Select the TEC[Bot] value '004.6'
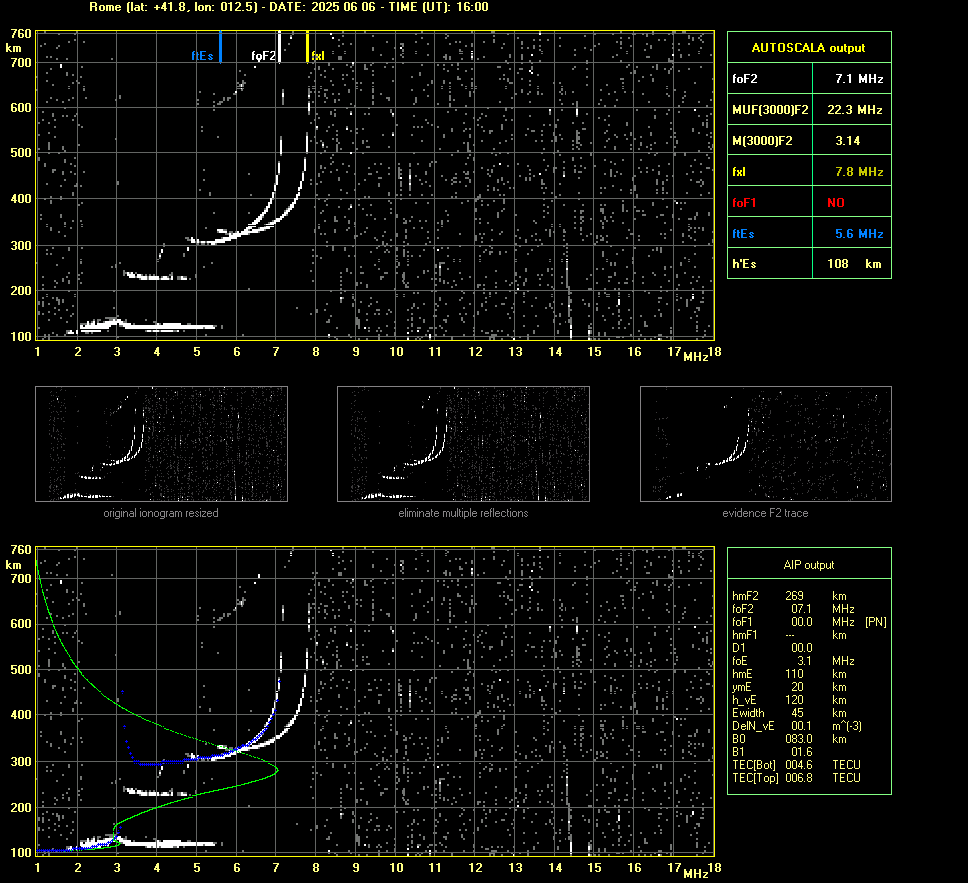 (799, 764)
